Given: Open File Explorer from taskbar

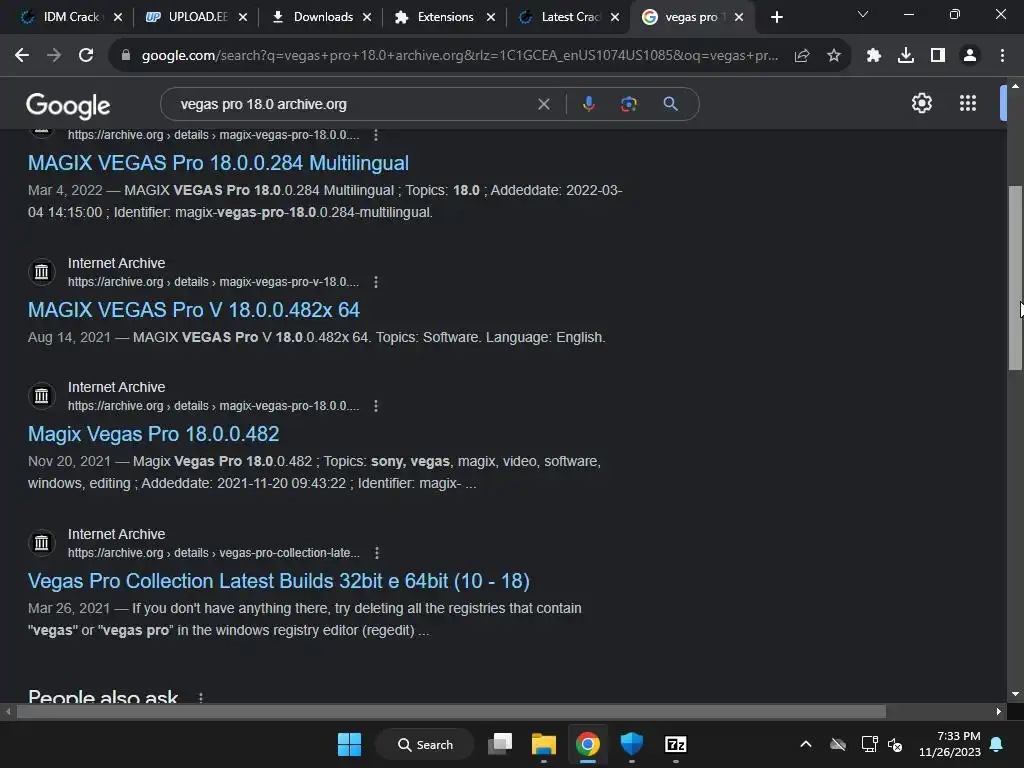Looking at the screenshot, I should click(x=543, y=744).
